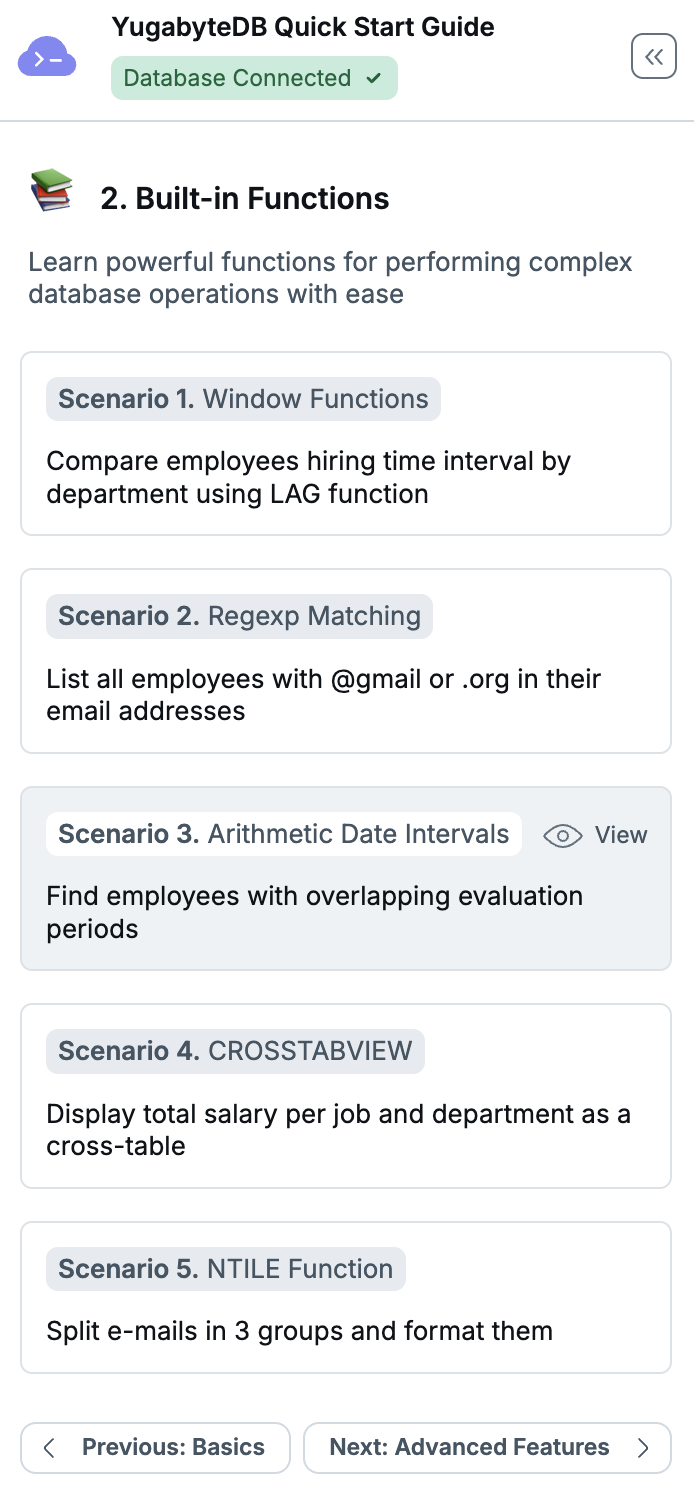Click the 2. Built-in Functions heading
The height and width of the screenshot is (1498, 694).
[245, 198]
